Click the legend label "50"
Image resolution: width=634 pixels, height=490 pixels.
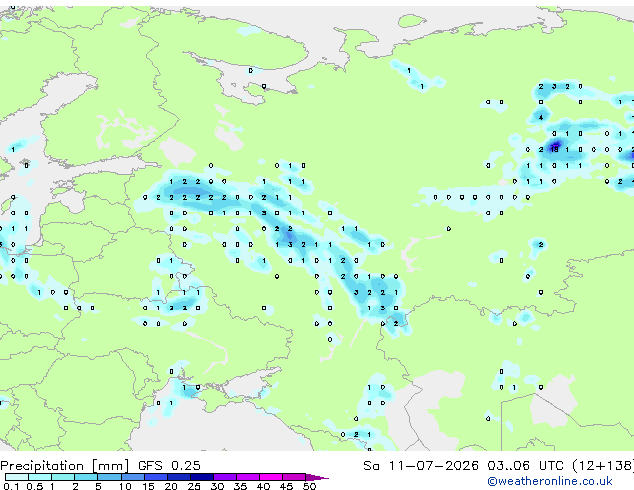tap(310, 486)
